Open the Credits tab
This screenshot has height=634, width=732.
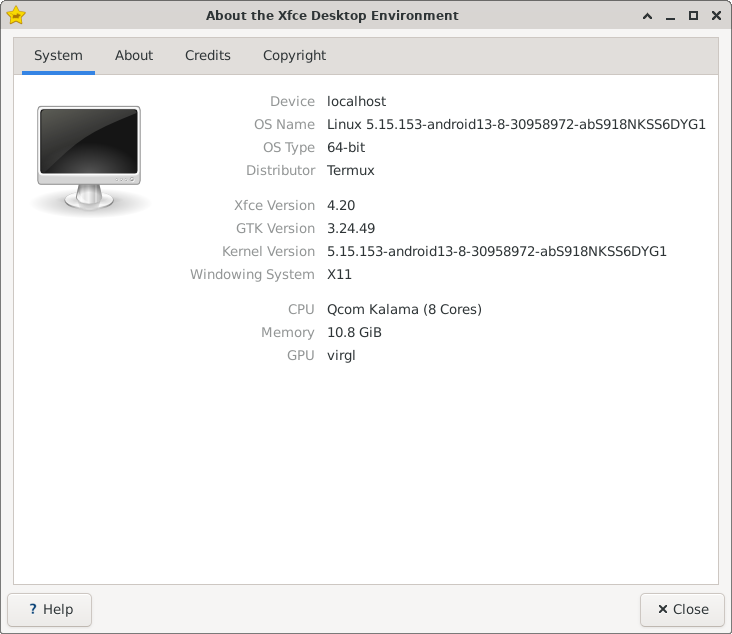208,56
